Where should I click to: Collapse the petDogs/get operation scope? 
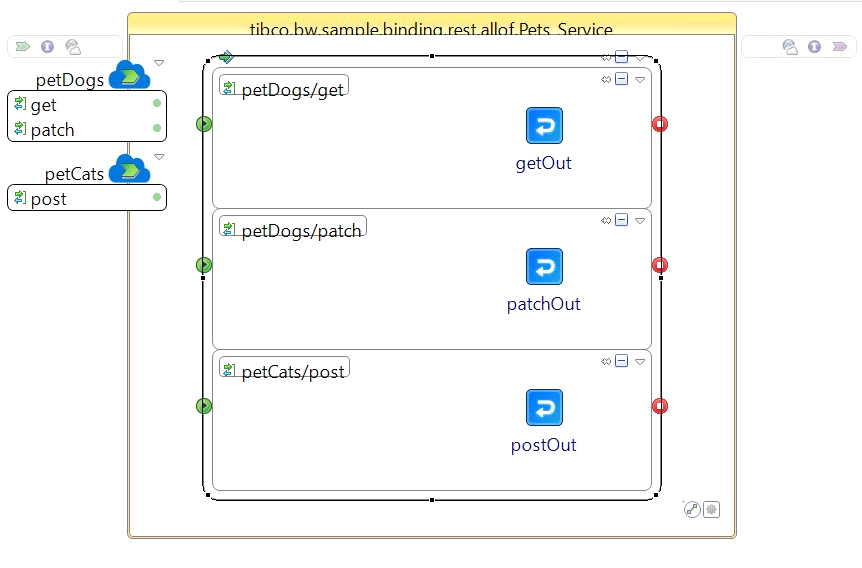click(621, 79)
